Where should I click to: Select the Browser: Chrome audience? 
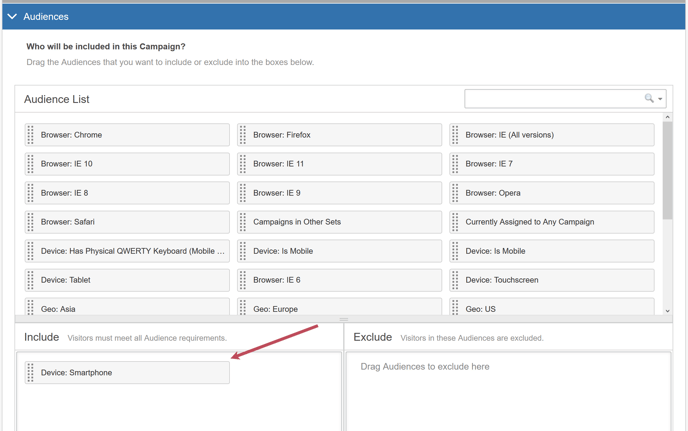click(127, 135)
